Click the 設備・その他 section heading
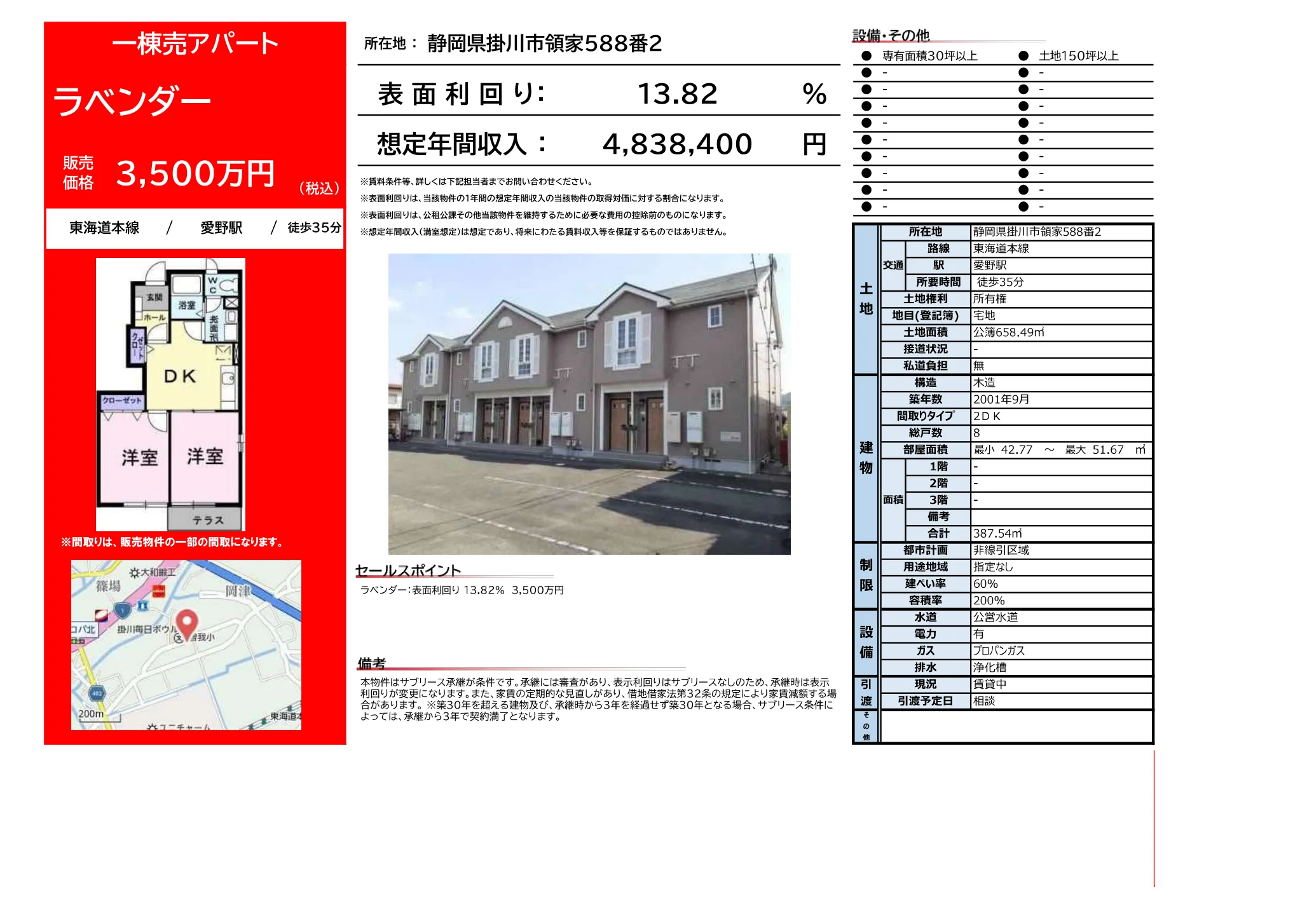Image resolution: width=1307 pixels, height=924 pixels. 891,36
